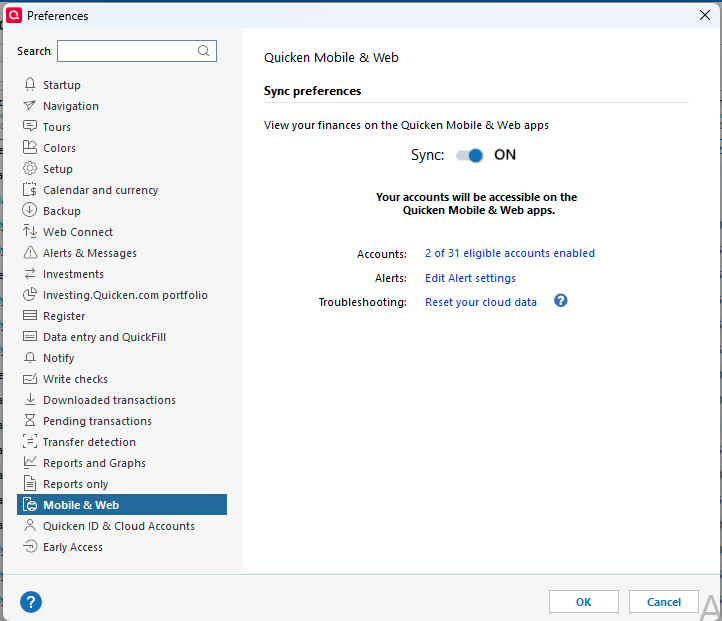Select the Setup preferences entry
Image resolution: width=722 pixels, height=621 pixels.
[58, 169]
